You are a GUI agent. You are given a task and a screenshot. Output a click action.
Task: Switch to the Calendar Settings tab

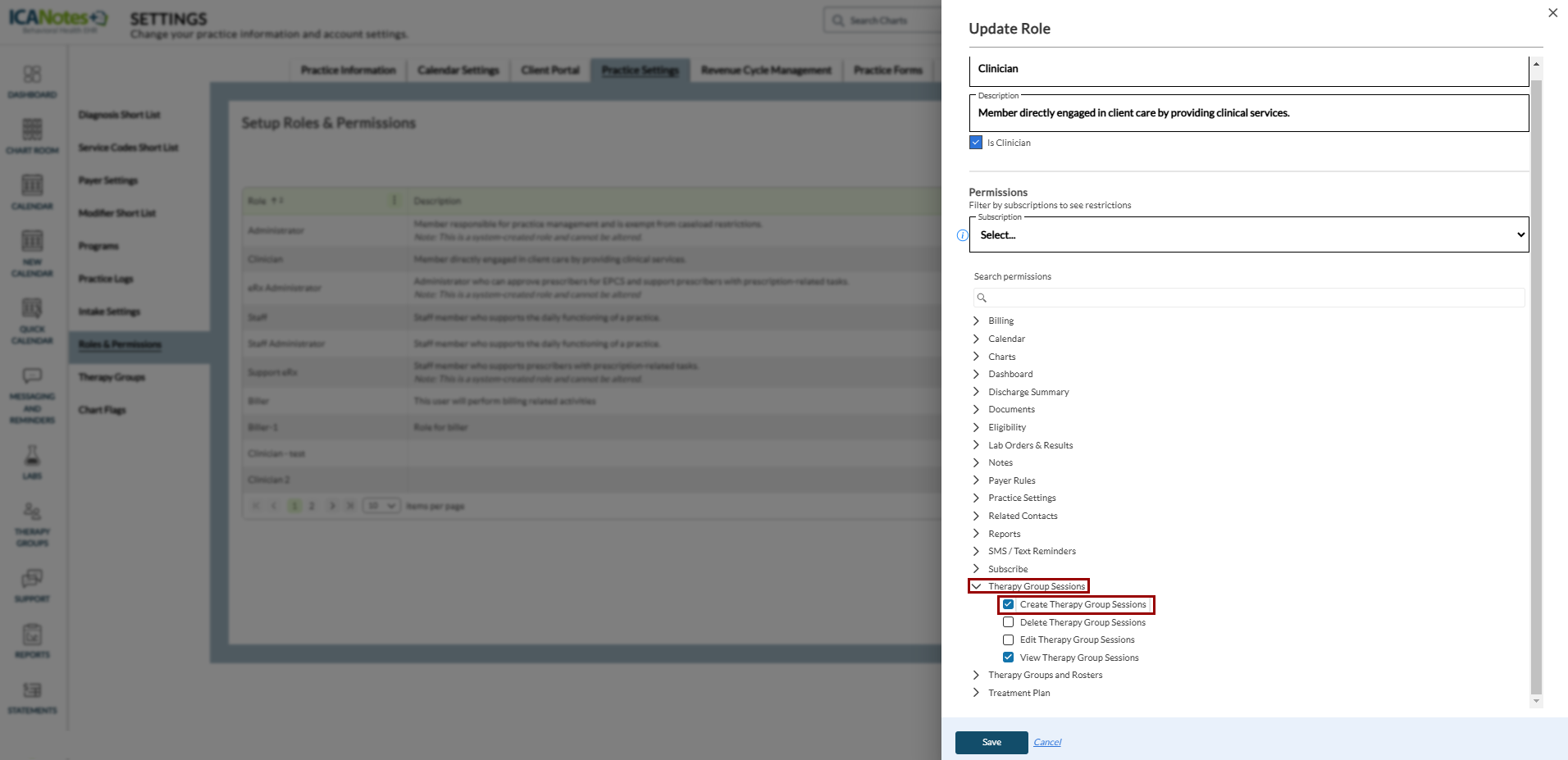(458, 71)
